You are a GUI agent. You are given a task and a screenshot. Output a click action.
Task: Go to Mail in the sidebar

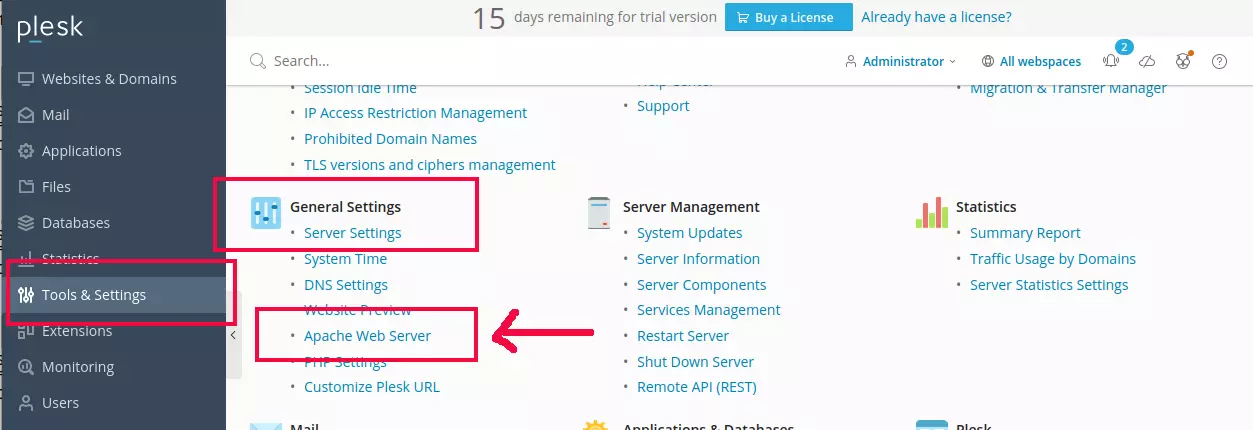[56, 115]
